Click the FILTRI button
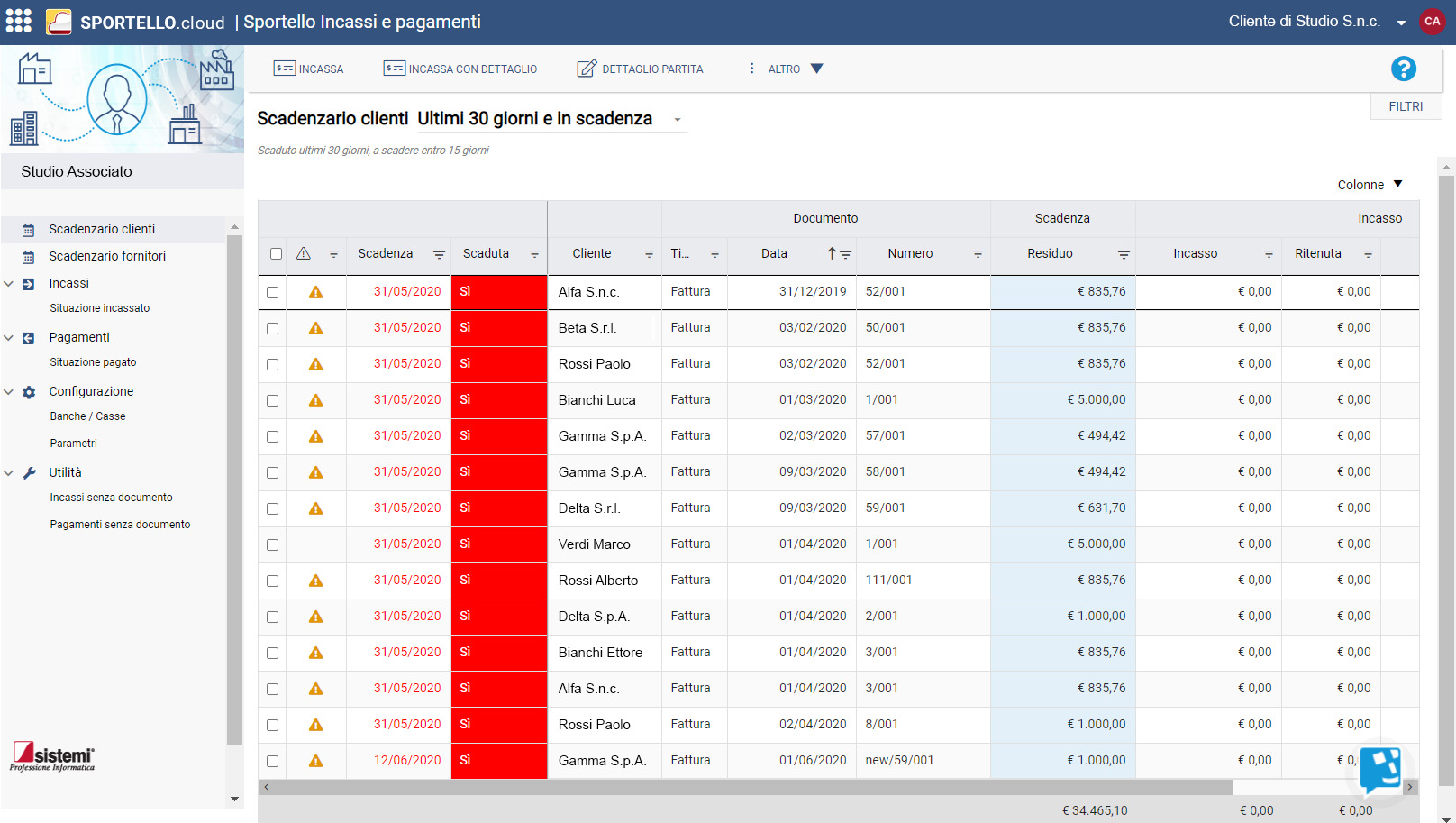Image resolution: width=1456 pixels, height=823 pixels. click(1406, 106)
